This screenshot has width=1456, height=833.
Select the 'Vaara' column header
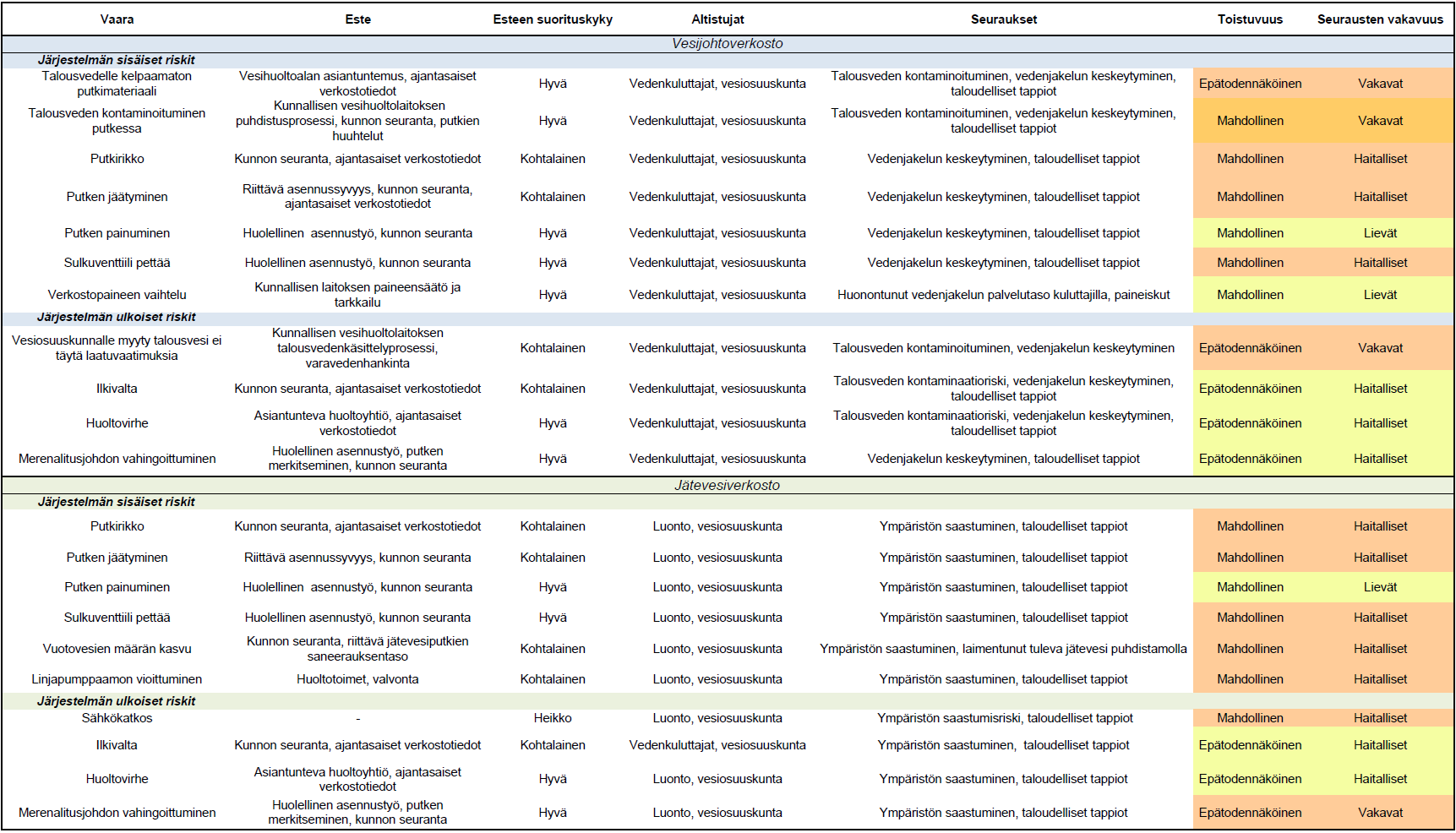pos(117,19)
